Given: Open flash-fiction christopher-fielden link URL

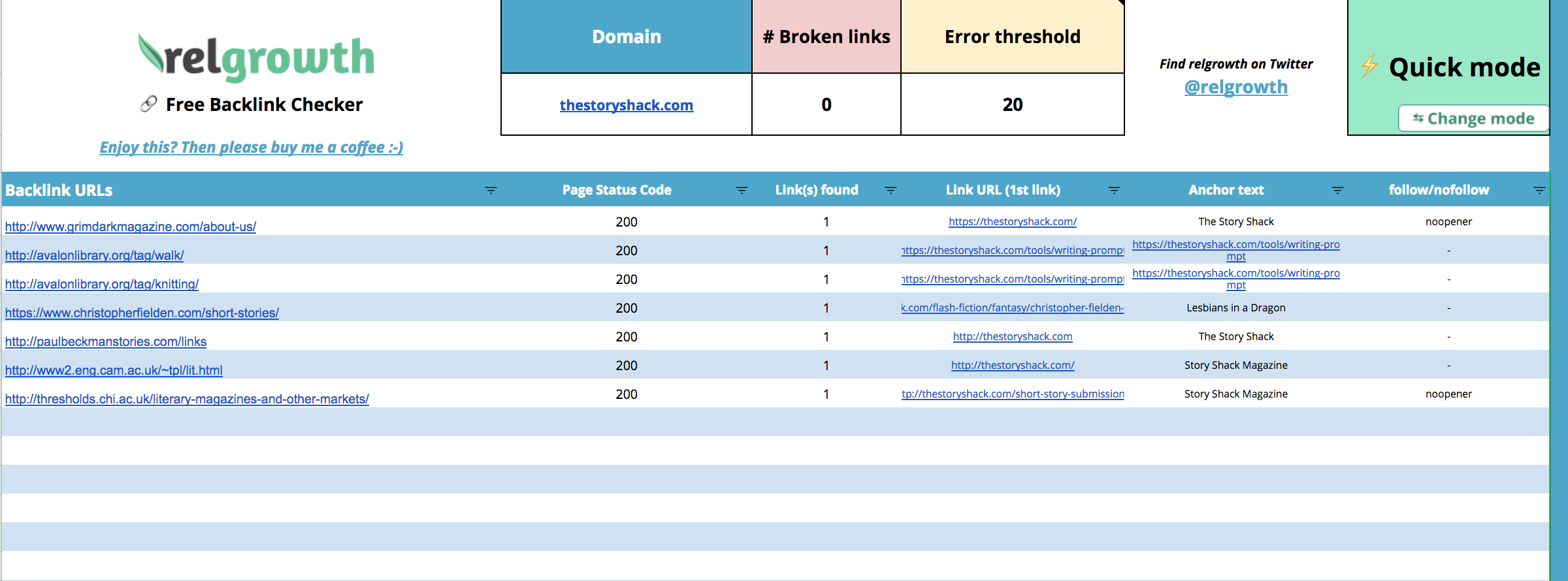Looking at the screenshot, I should click(x=1013, y=307).
